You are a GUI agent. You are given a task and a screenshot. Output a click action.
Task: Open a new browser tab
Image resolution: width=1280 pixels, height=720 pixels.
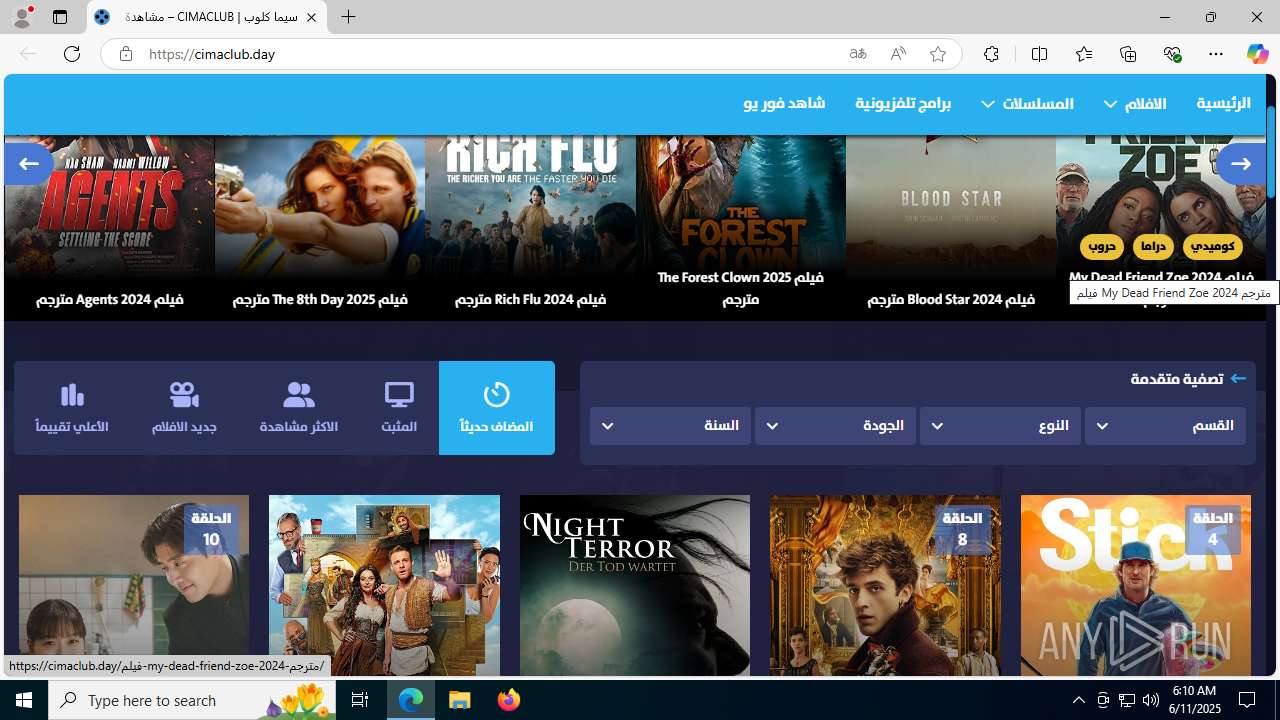[348, 17]
